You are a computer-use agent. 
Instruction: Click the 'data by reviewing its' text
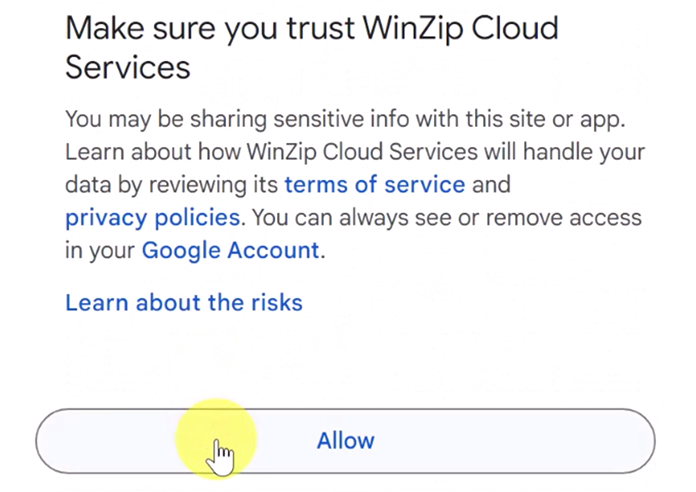(x=172, y=185)
